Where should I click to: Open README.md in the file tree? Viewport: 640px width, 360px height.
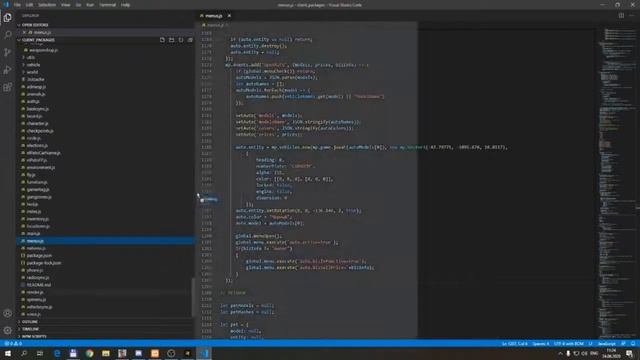tap(39, 285)
